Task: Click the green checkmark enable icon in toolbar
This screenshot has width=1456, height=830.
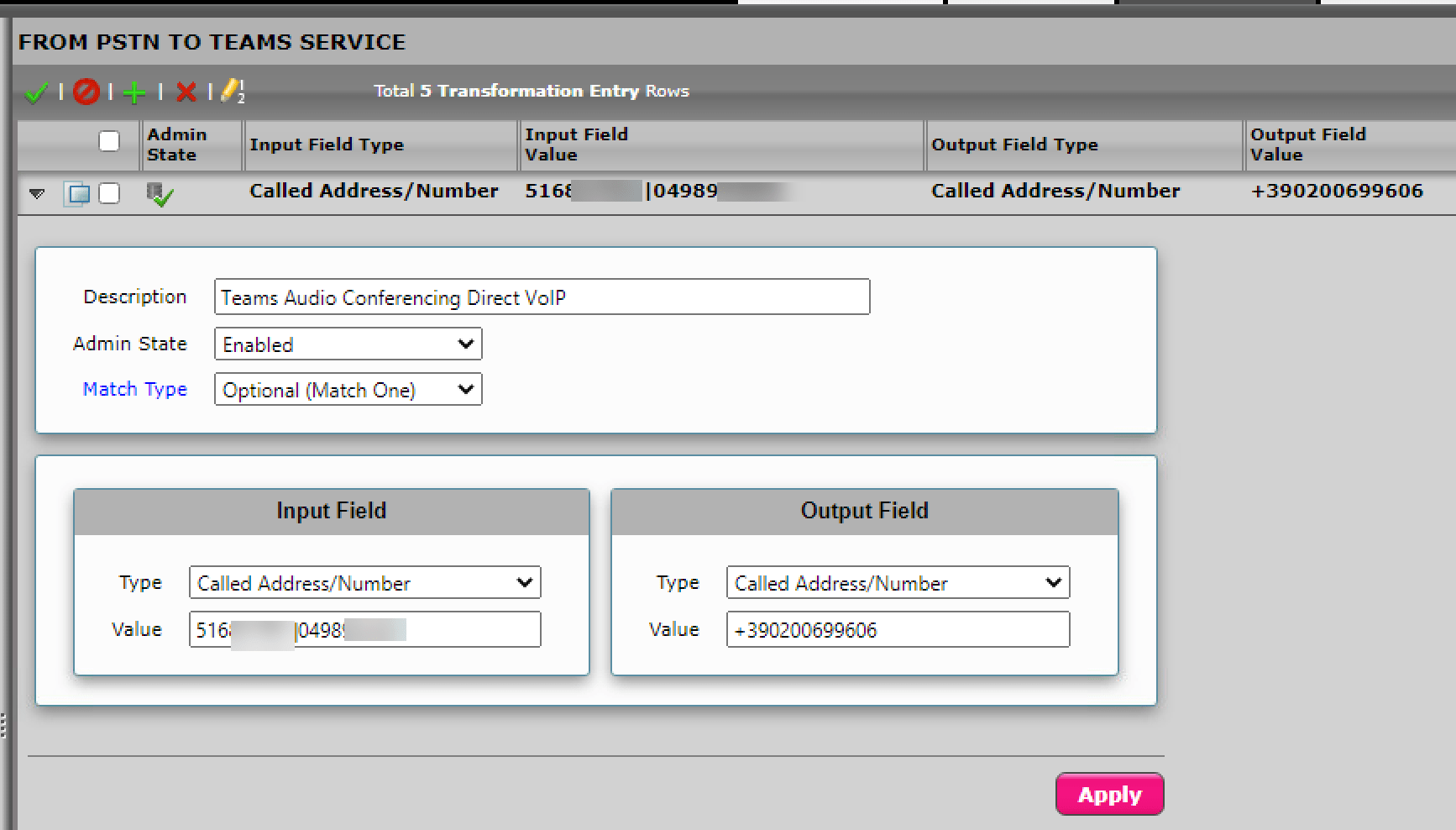Action: (36, 92)
